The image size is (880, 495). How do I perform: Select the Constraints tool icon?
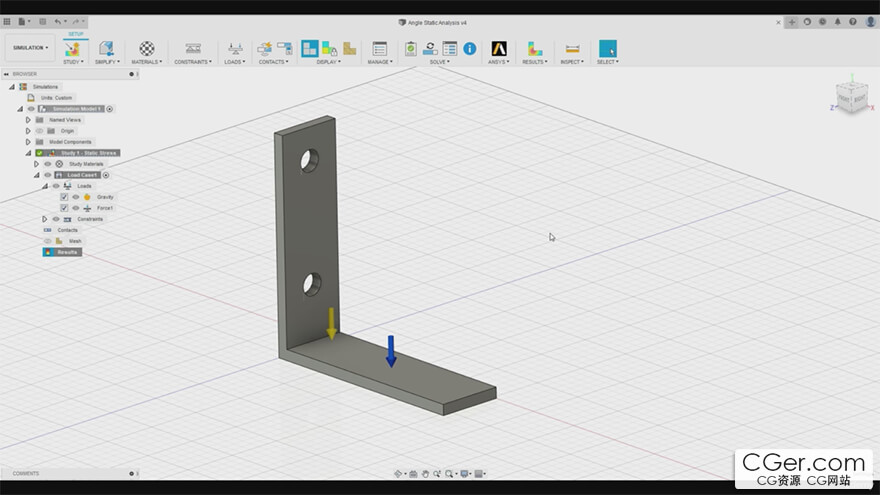(193, 48)
